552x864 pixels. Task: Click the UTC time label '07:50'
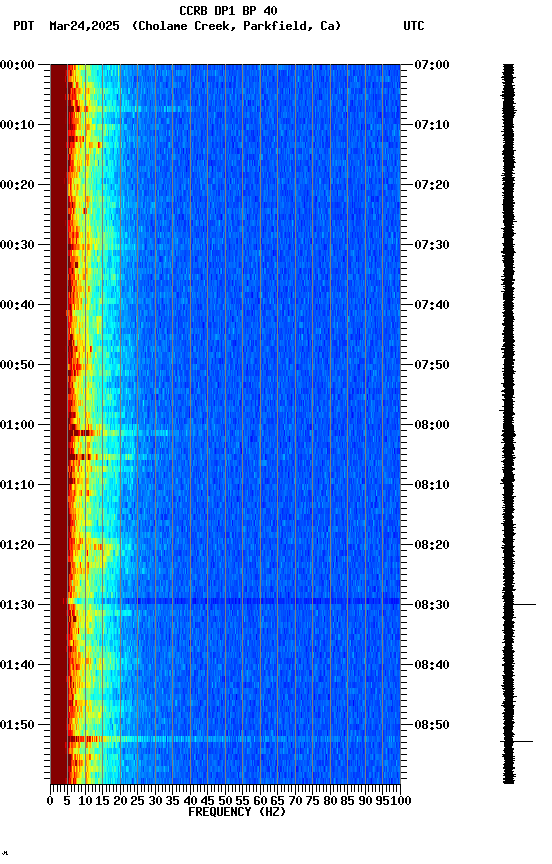(432, 365)
